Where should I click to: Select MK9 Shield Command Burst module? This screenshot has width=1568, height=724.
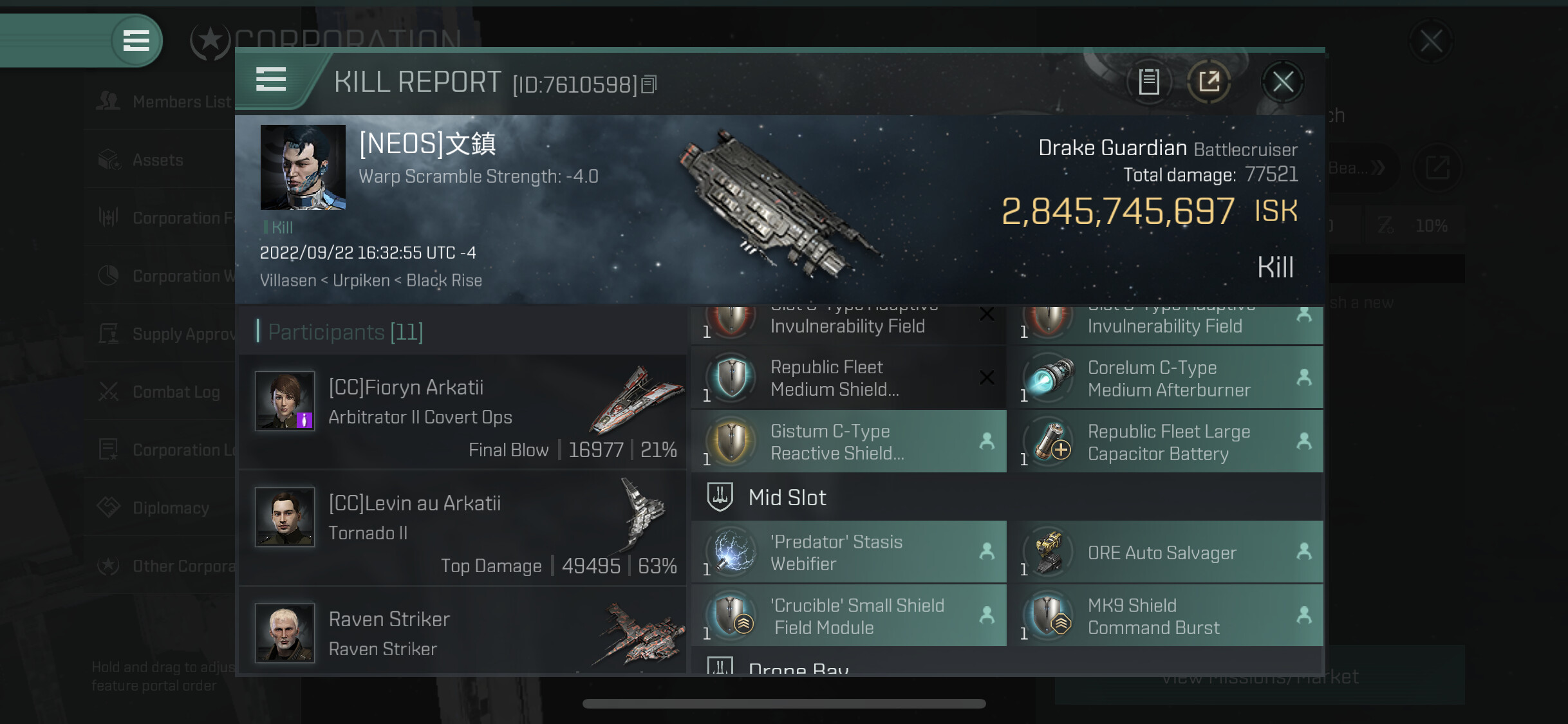tap(1170, 616)
